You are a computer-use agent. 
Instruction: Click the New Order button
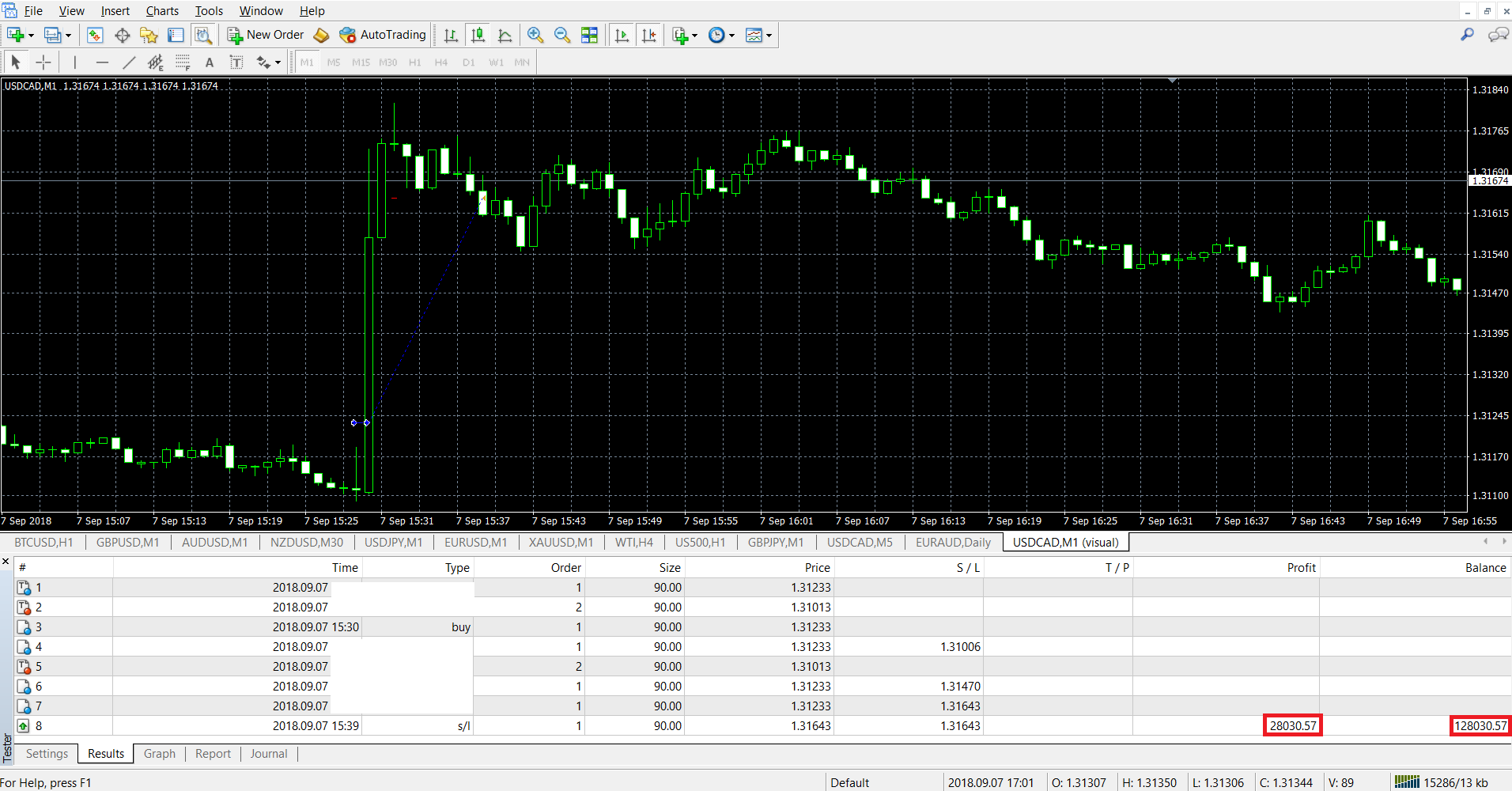pyautogui.click(x=266, y=35)
